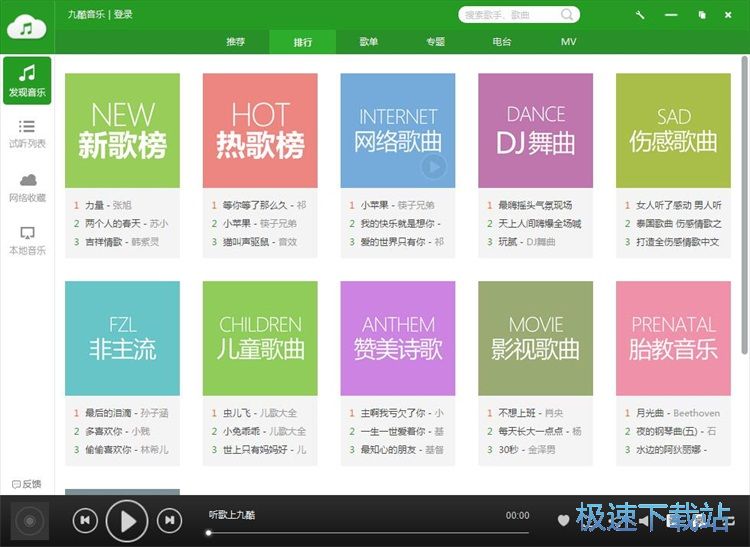Click the vertical scrollbar of chart list
The image size is (750, 547).
(744, 206)
